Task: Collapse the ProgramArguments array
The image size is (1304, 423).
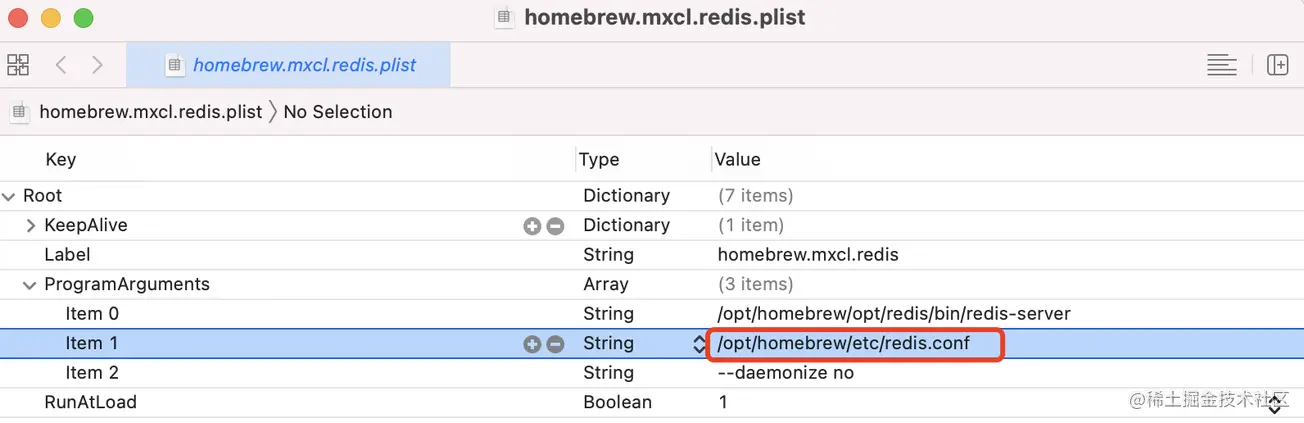Action: (x=30, y=285)
